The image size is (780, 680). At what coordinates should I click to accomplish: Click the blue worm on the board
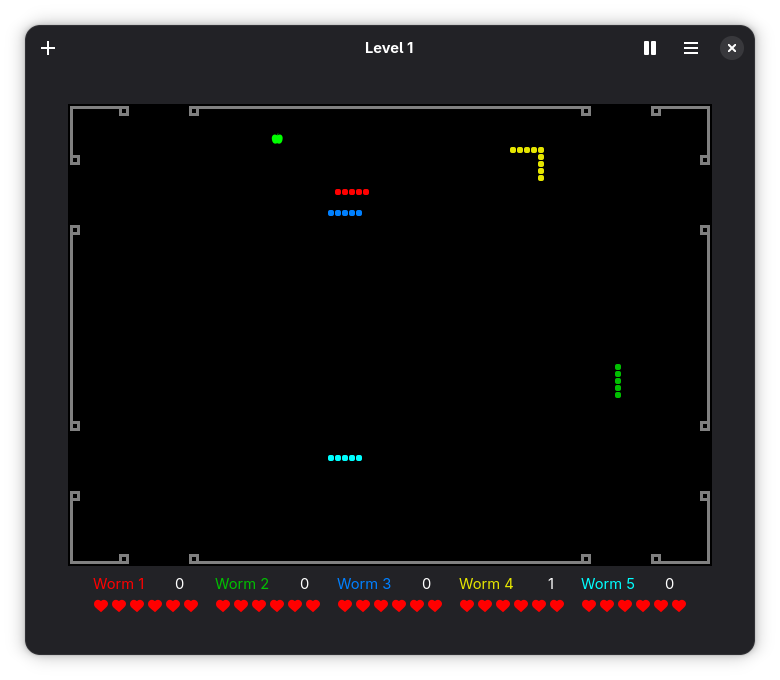(x=345, y=213)
